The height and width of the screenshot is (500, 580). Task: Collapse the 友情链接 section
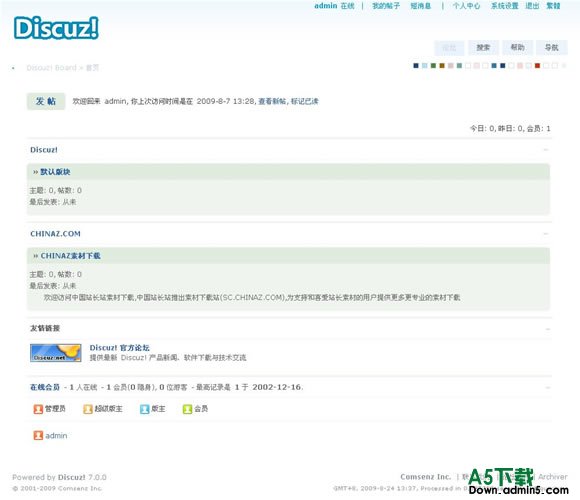coord(547,329)
